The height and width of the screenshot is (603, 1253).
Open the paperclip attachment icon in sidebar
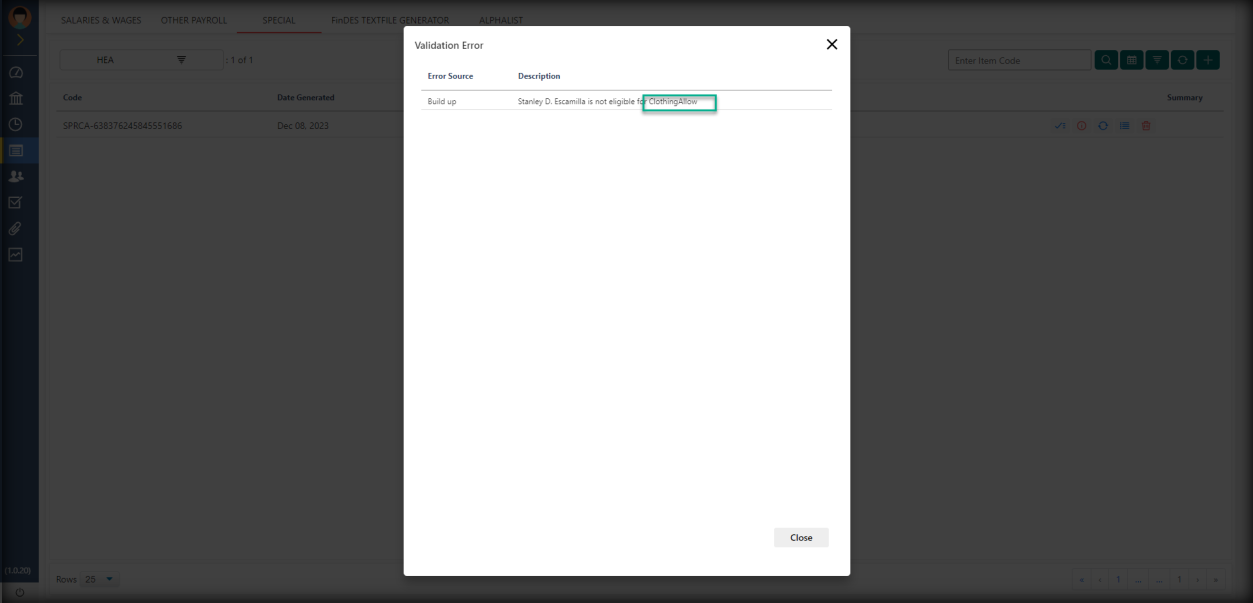[16, 228]
